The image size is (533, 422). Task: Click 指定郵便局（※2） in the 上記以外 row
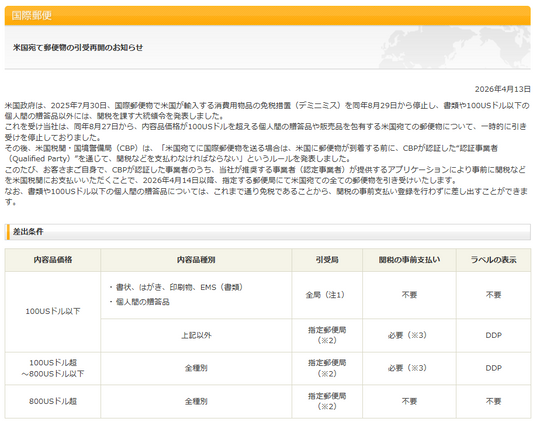tap(327, 335)
